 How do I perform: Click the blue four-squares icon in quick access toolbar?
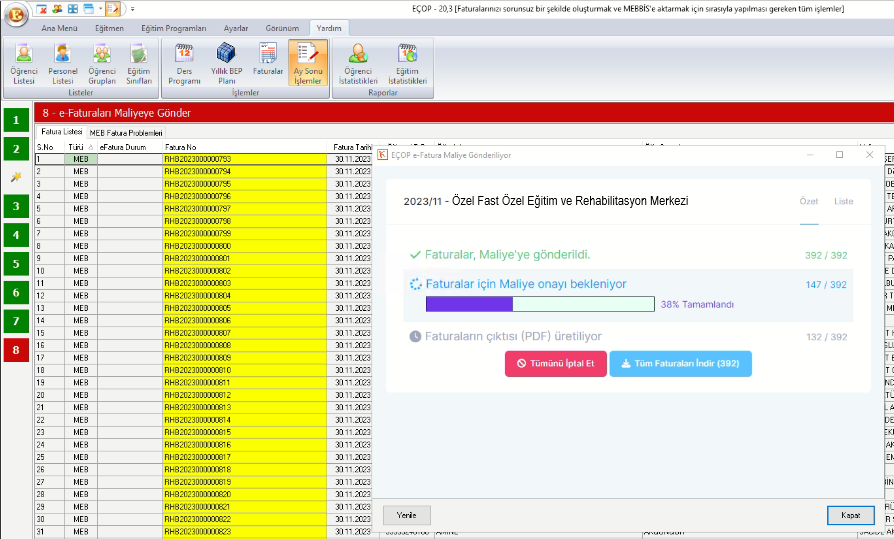pos(73,9)
